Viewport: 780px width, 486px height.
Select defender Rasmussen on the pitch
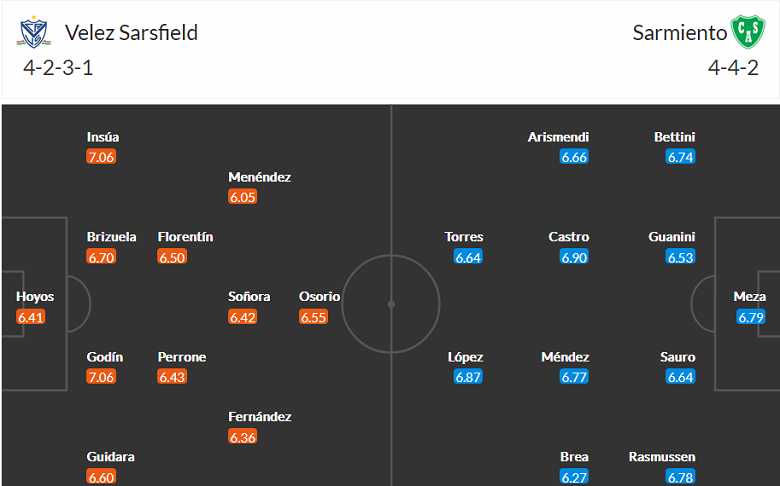pyautogui.click(x=662, y=457)
